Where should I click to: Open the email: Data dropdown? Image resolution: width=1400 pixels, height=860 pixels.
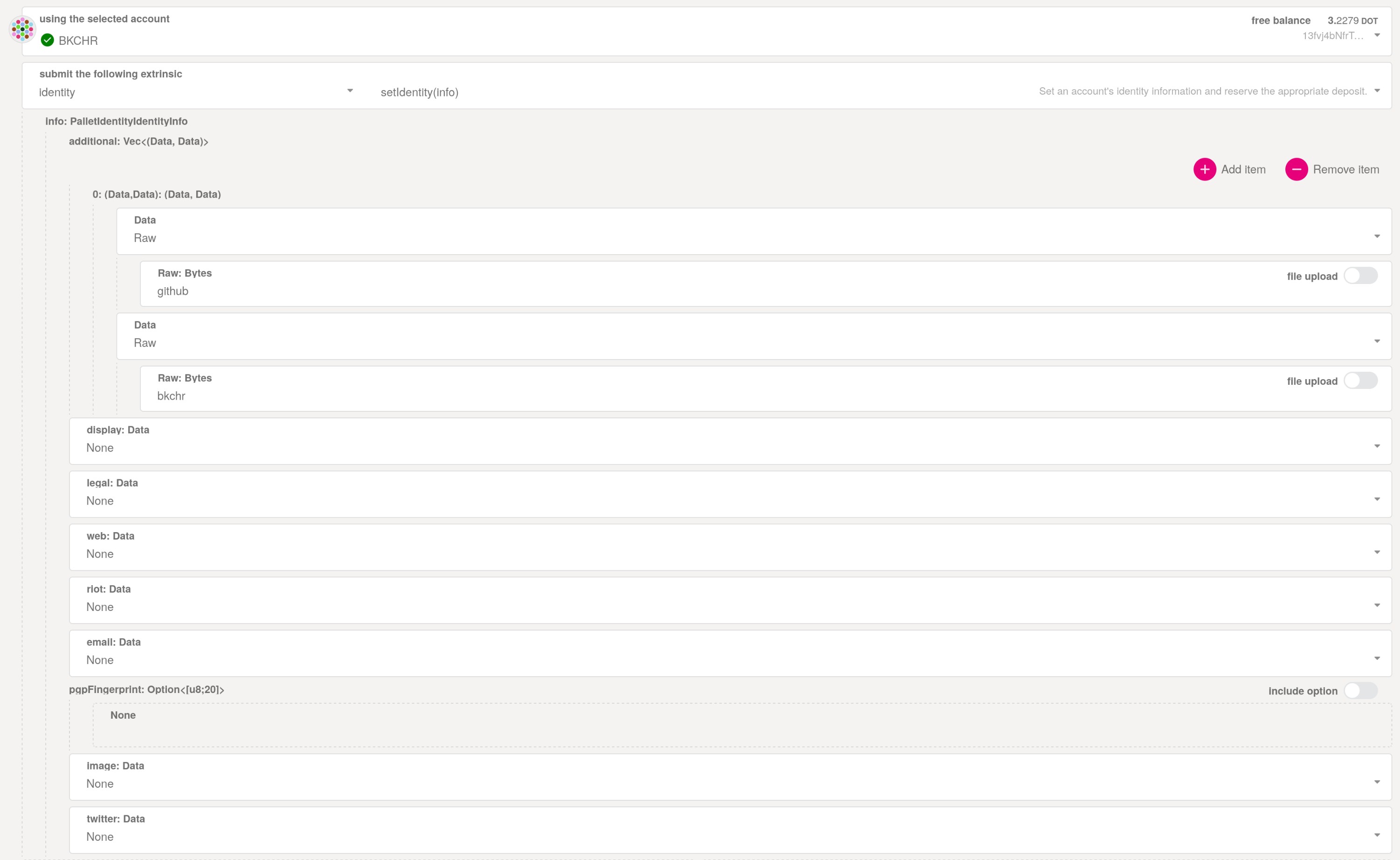pos(731,653)
